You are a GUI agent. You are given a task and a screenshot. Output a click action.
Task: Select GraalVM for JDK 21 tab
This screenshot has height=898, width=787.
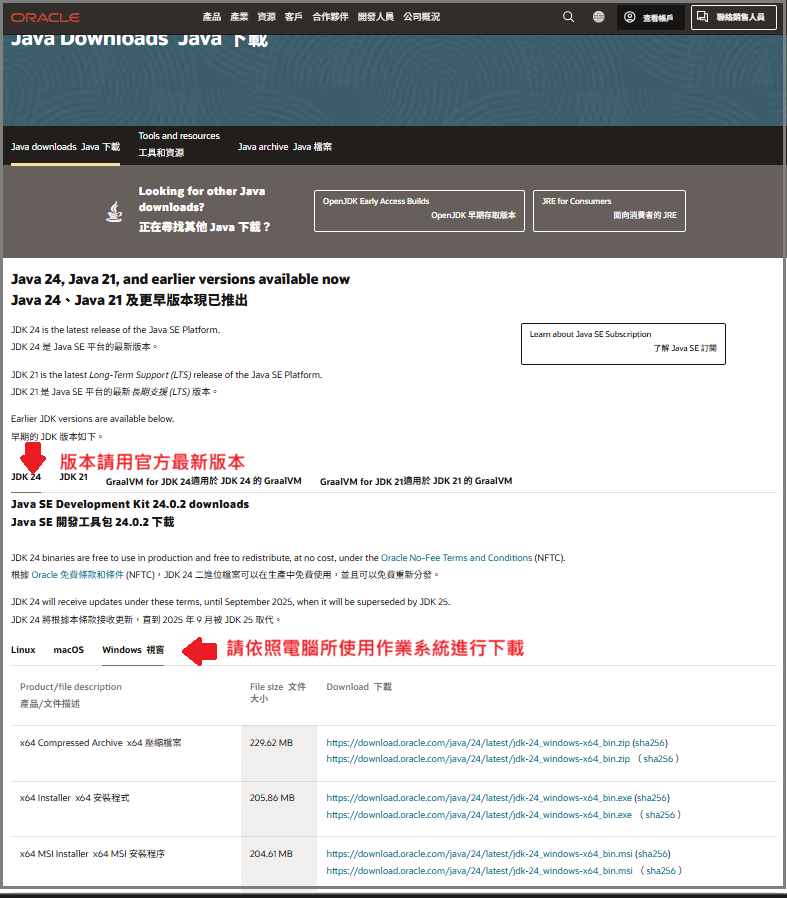(416, 481)
